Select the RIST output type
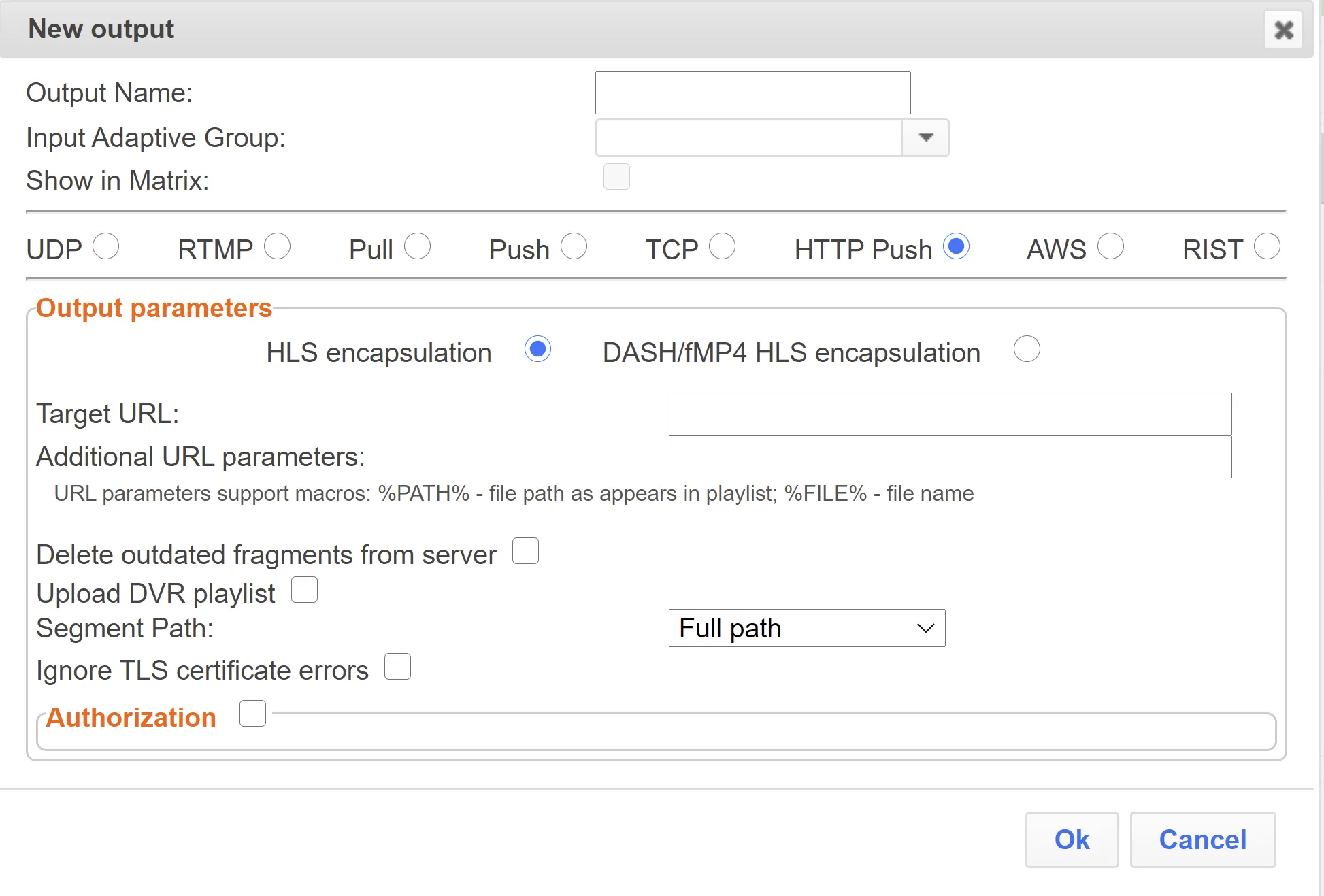The height and width of the screenshot is (896, 1324). point(1268,246)
